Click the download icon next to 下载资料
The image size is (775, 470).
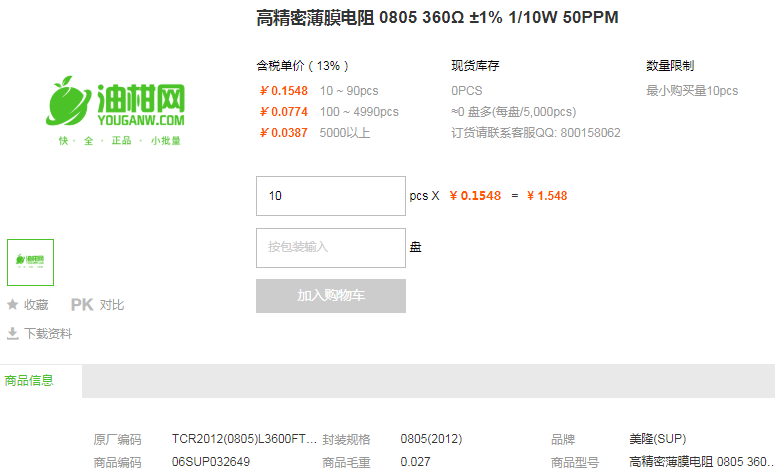coord(13,334)
